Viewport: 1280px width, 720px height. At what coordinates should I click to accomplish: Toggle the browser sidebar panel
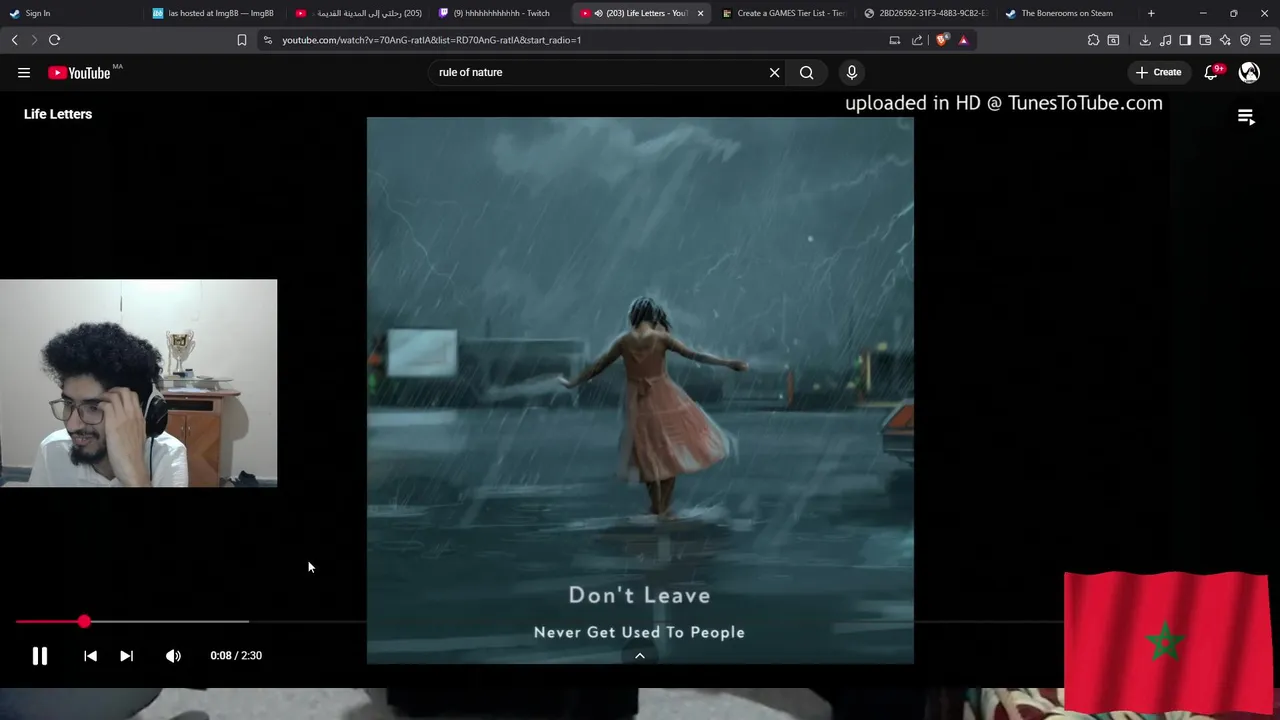click(x=1185, y=40)
